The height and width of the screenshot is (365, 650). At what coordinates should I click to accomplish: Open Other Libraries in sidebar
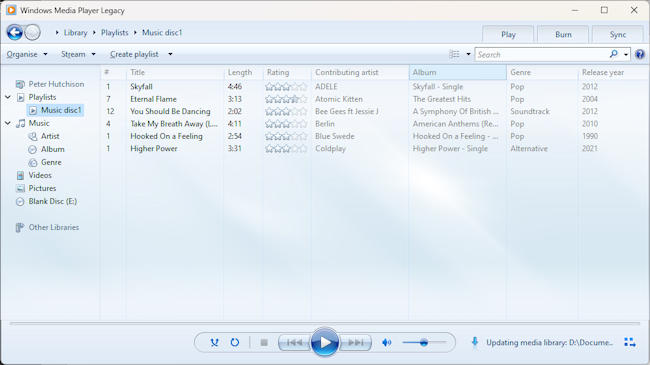[47, 227]
